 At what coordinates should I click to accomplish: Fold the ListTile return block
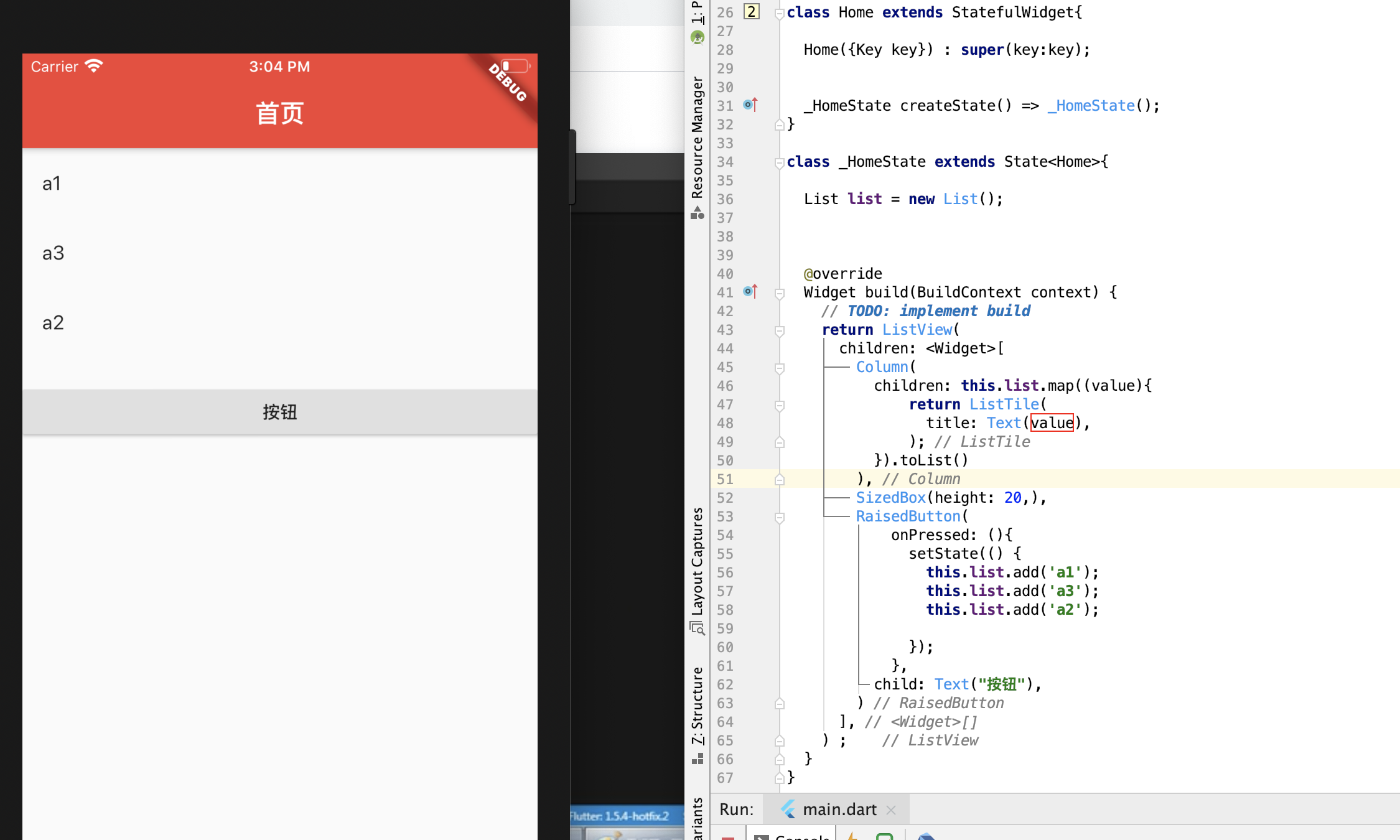(x=779, y=405)
